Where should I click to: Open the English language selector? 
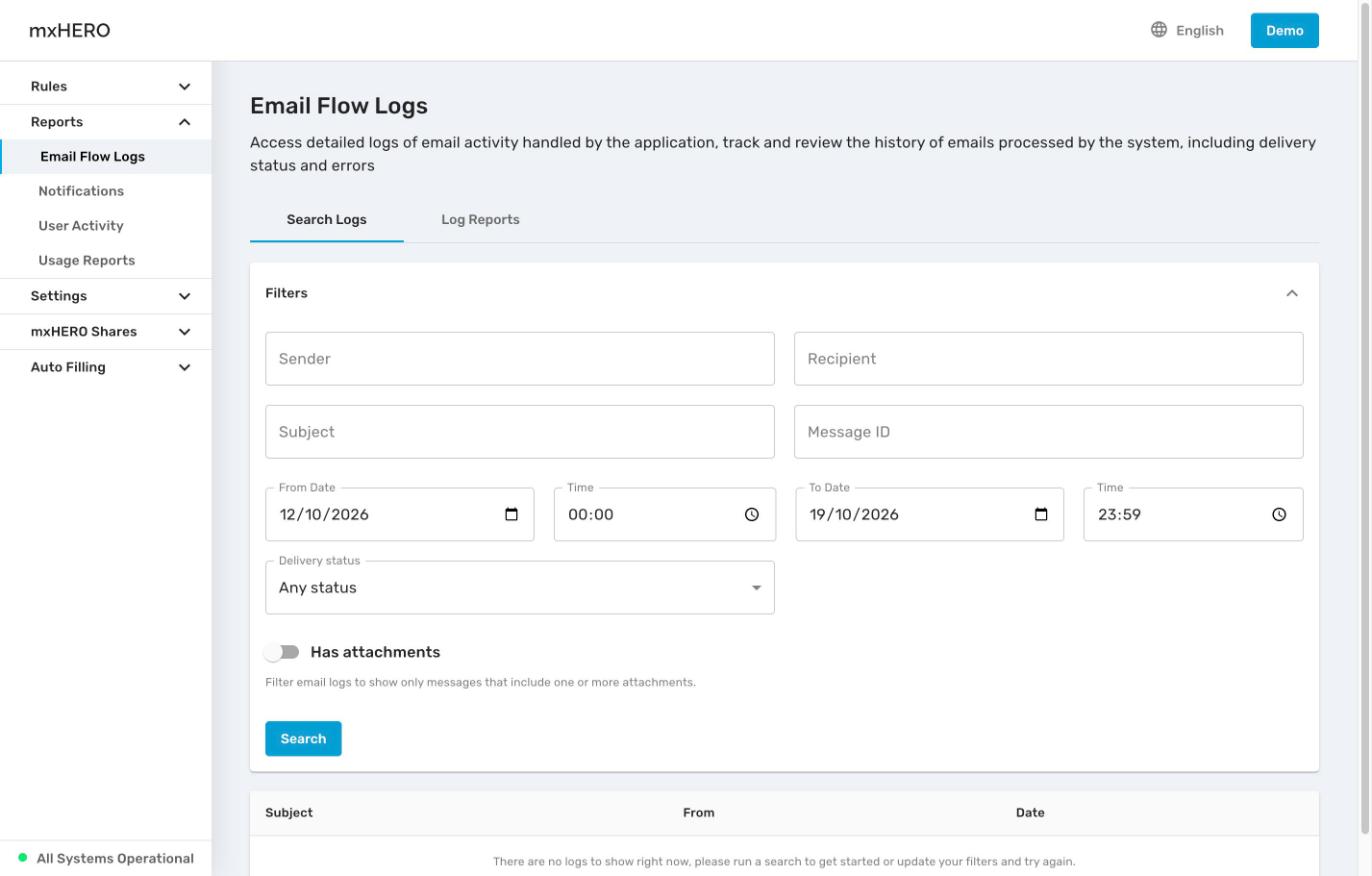pos(1187,30)
